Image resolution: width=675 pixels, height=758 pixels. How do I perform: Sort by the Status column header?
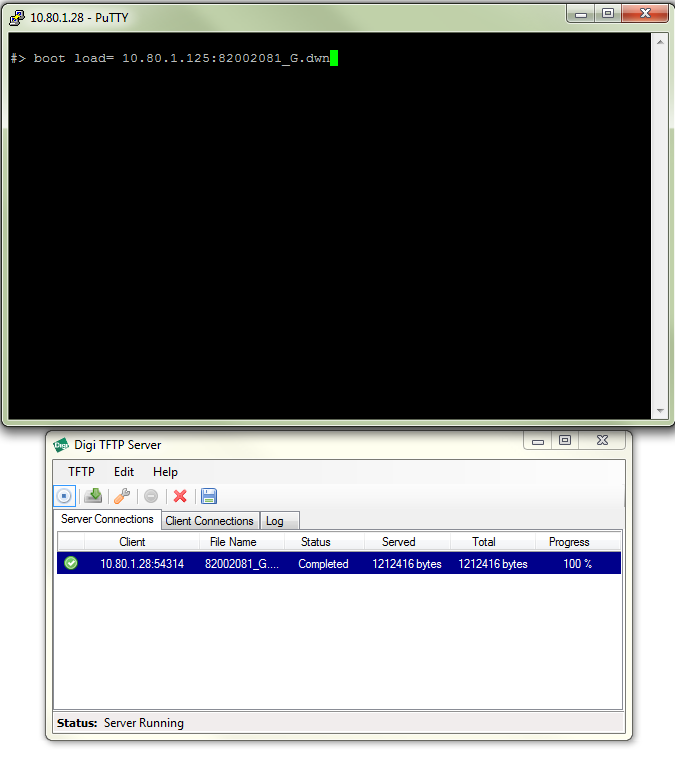coord(315,542)
